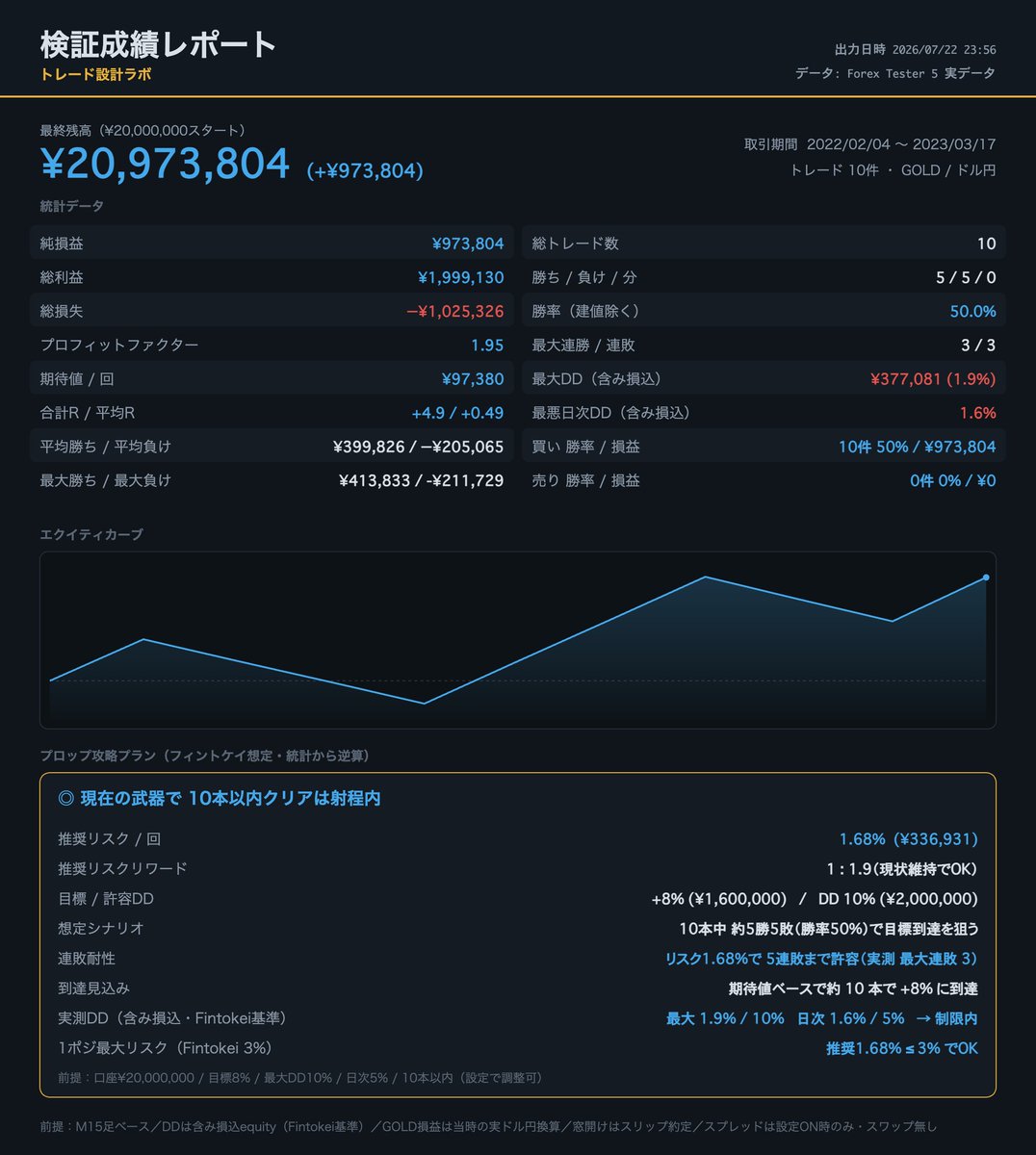Click the 総損失 value −¥1,025,326
Viewport: 1036px width, 1155px height.
[x=454, y=311]
